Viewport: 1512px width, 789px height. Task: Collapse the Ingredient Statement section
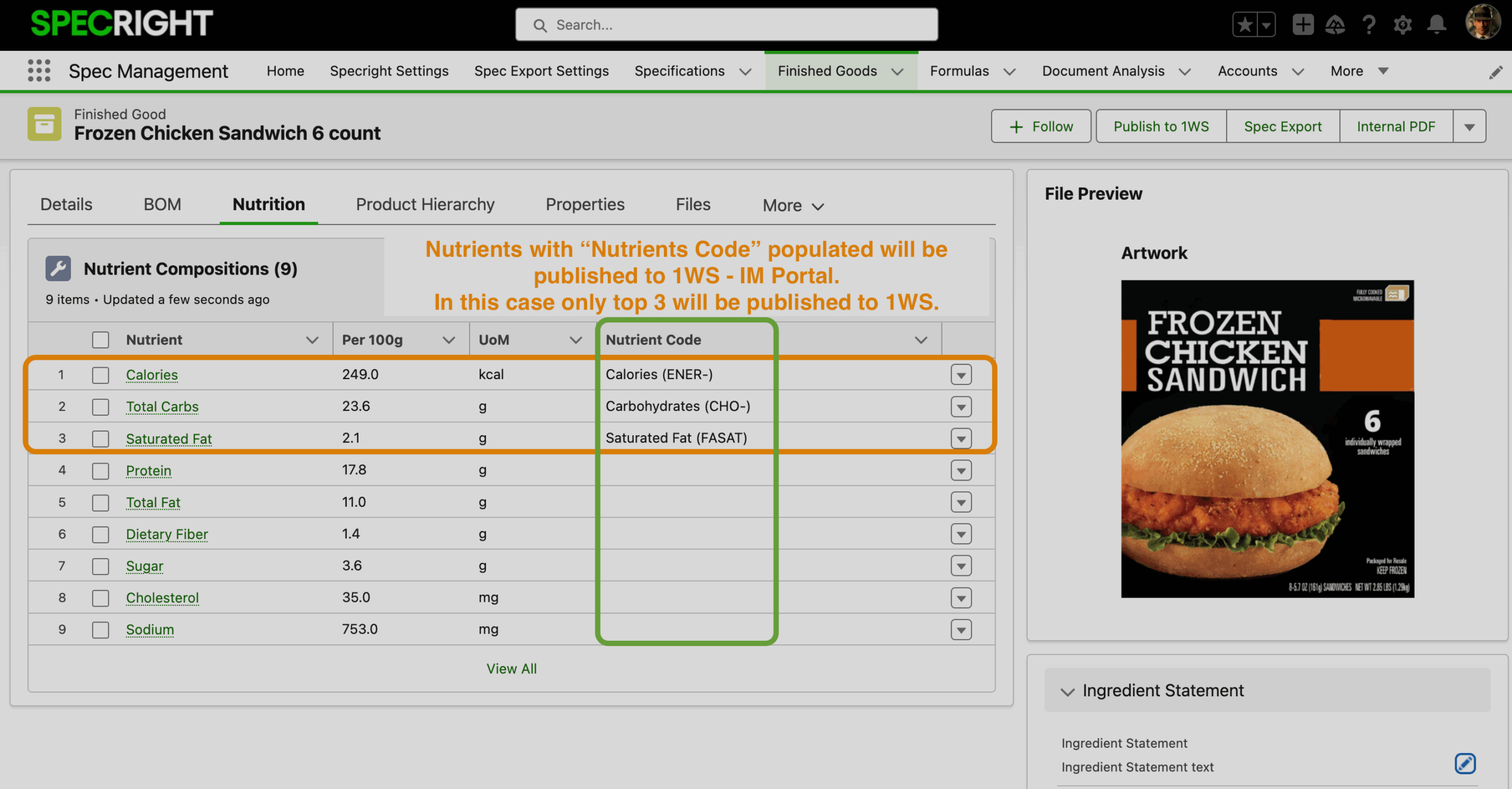point(1067,691)
